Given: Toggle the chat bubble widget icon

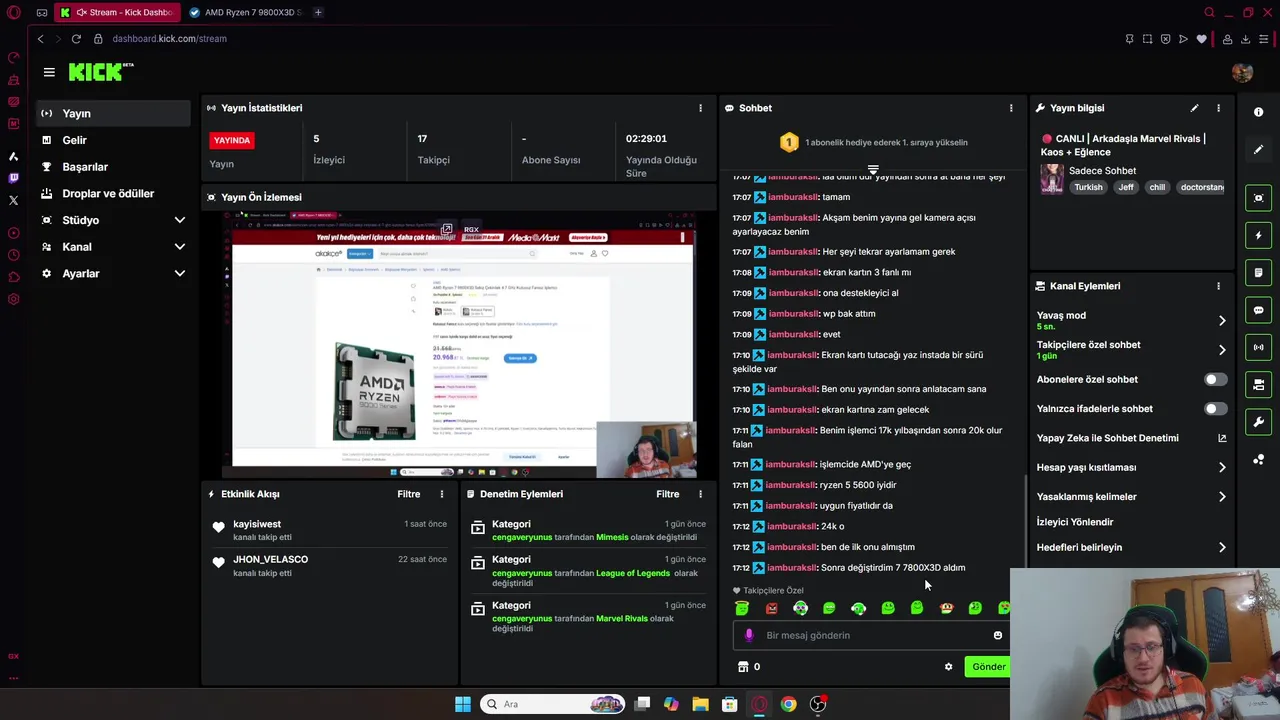Looking at the screenshot, I should pos(1258,310).
